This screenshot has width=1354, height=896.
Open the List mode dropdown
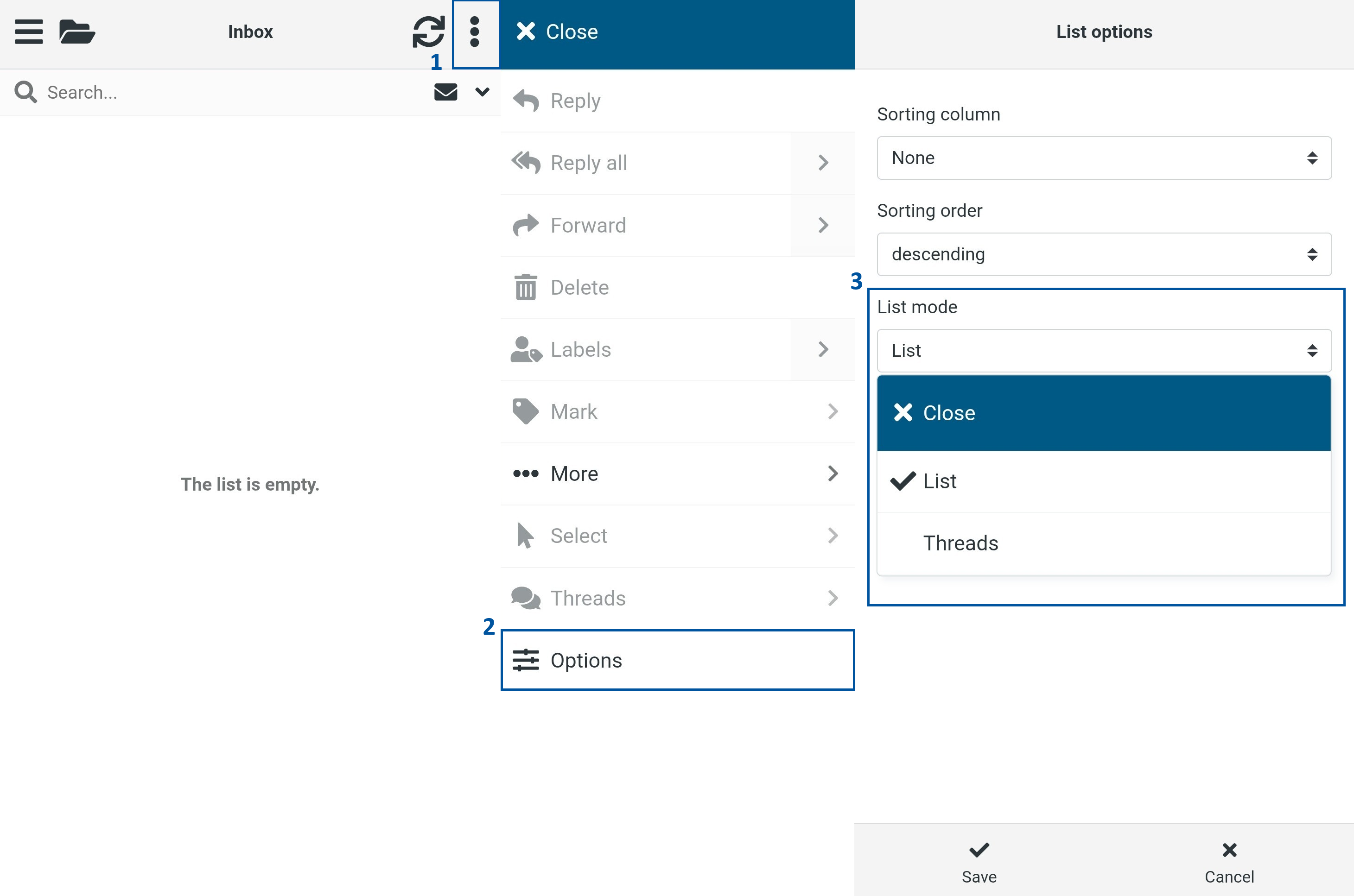click(1104, 350)
